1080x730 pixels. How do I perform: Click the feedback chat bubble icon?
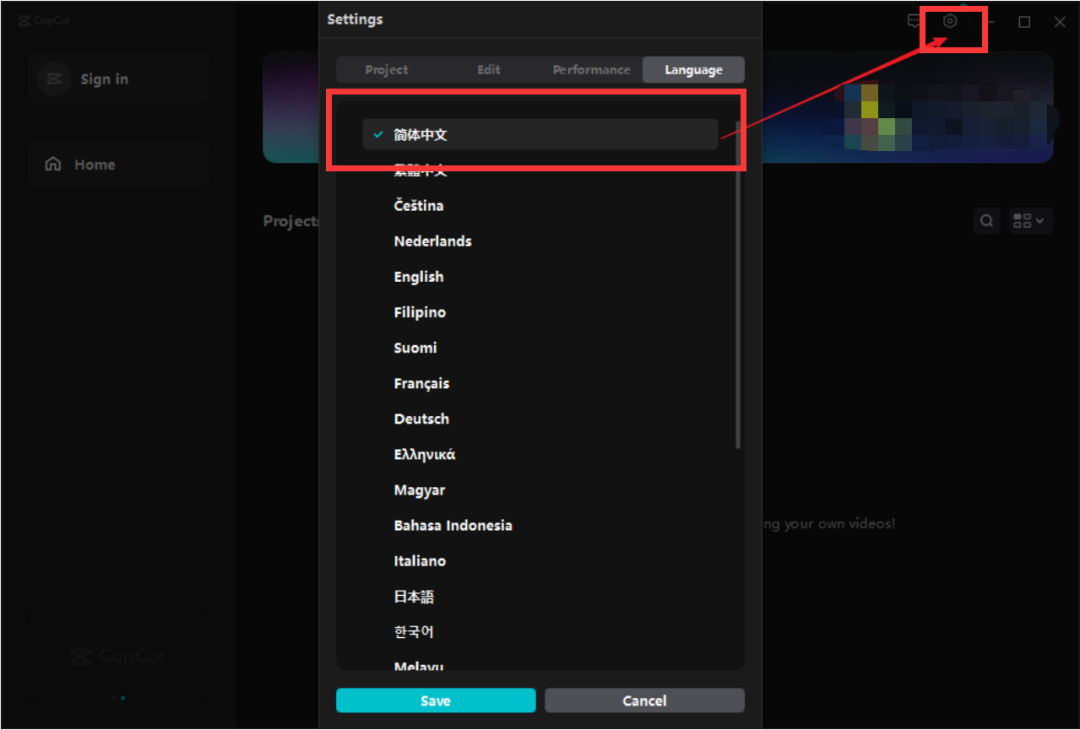pos(914,21)
